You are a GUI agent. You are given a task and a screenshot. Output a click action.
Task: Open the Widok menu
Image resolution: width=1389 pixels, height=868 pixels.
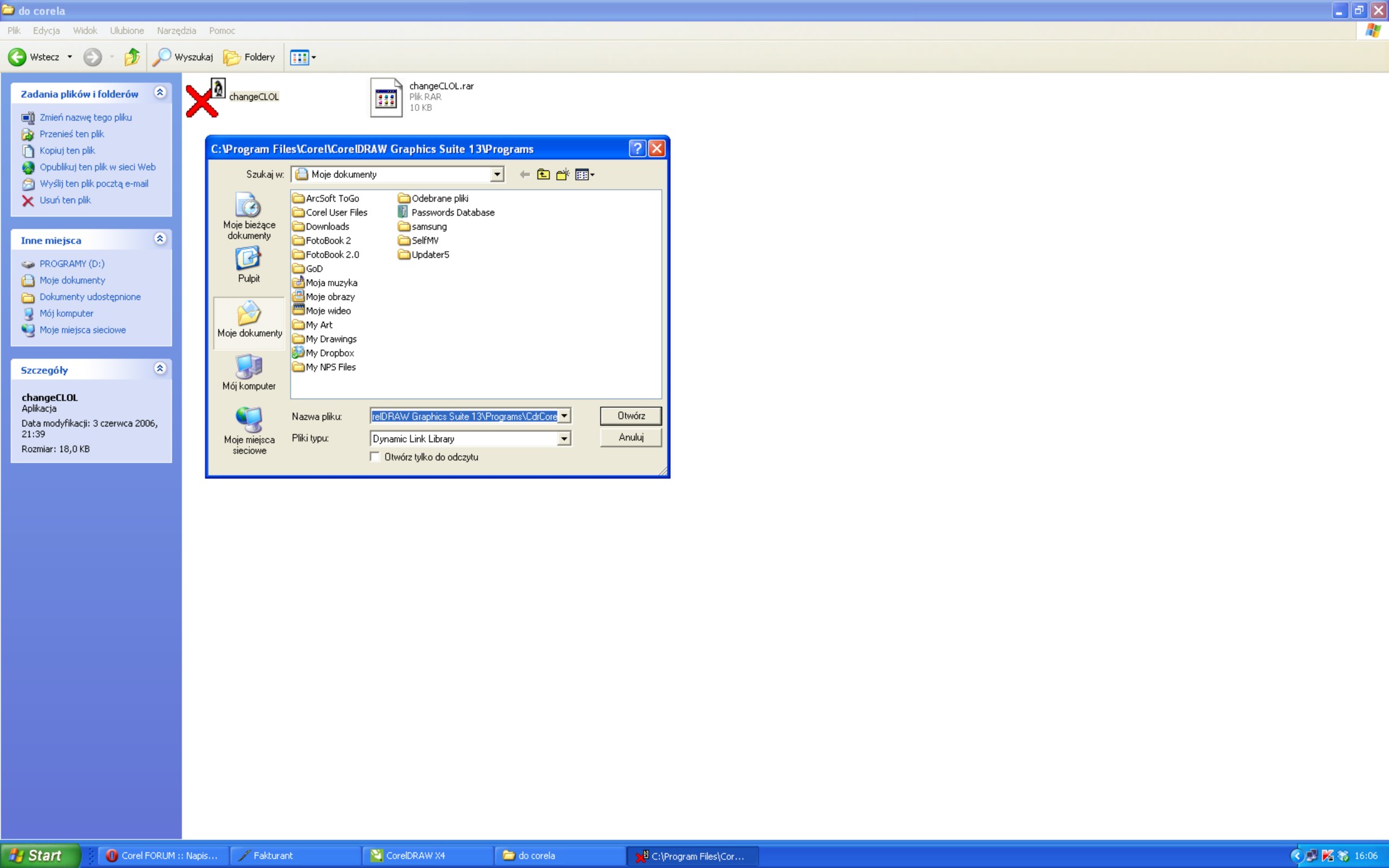tap(85, 30)
